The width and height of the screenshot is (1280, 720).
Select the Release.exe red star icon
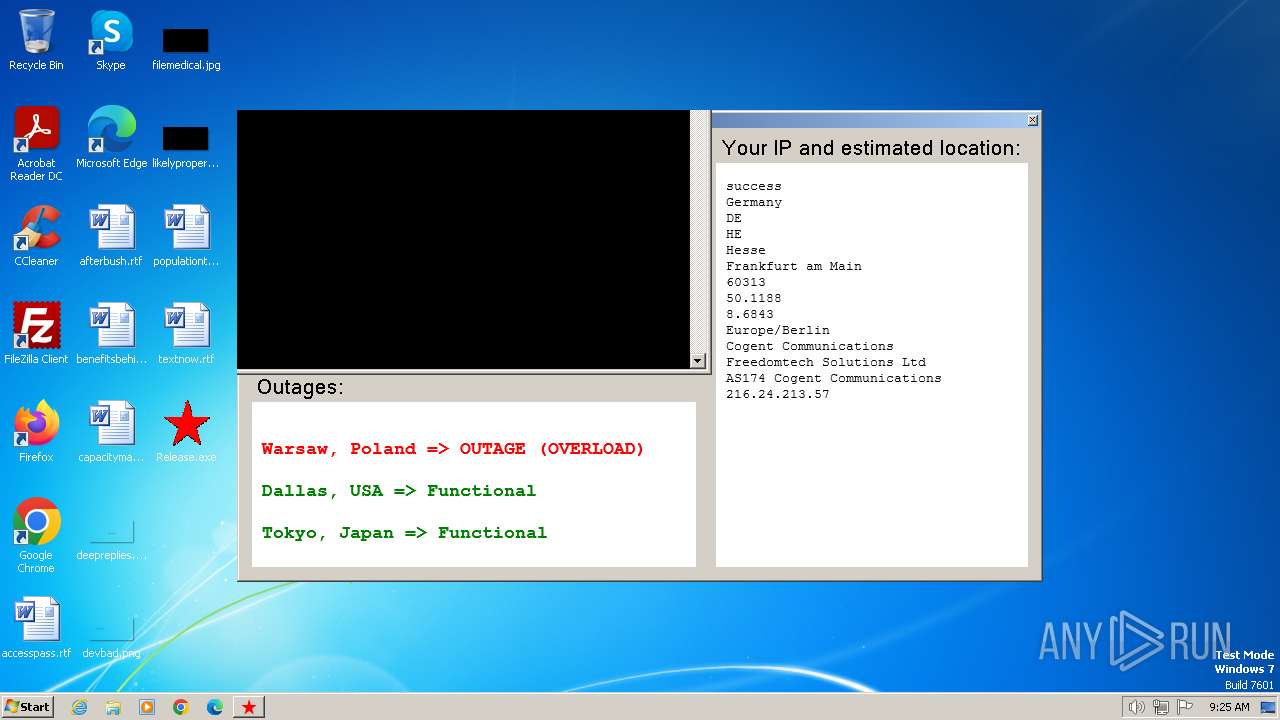tap(186, 432)
